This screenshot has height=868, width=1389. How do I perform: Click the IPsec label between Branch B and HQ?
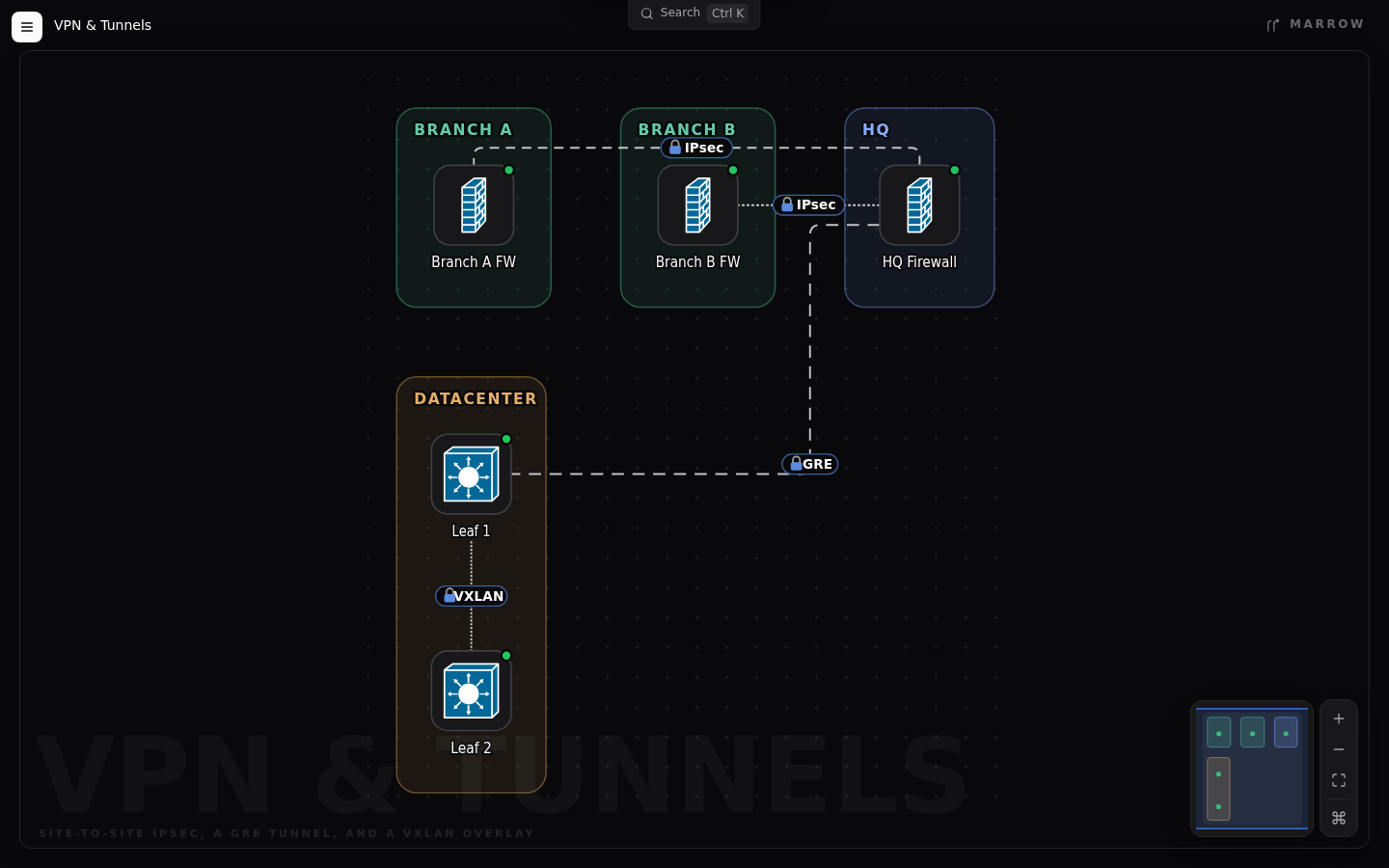pyautogui.click(x=808, y=204)
